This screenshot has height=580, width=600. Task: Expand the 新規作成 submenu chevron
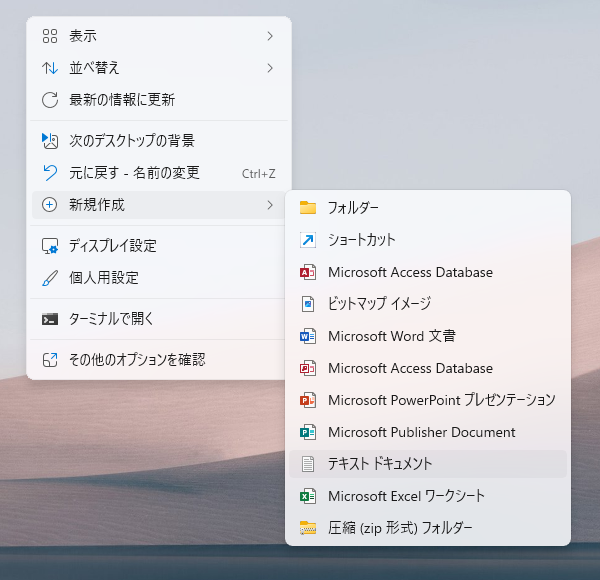point(270,205)
